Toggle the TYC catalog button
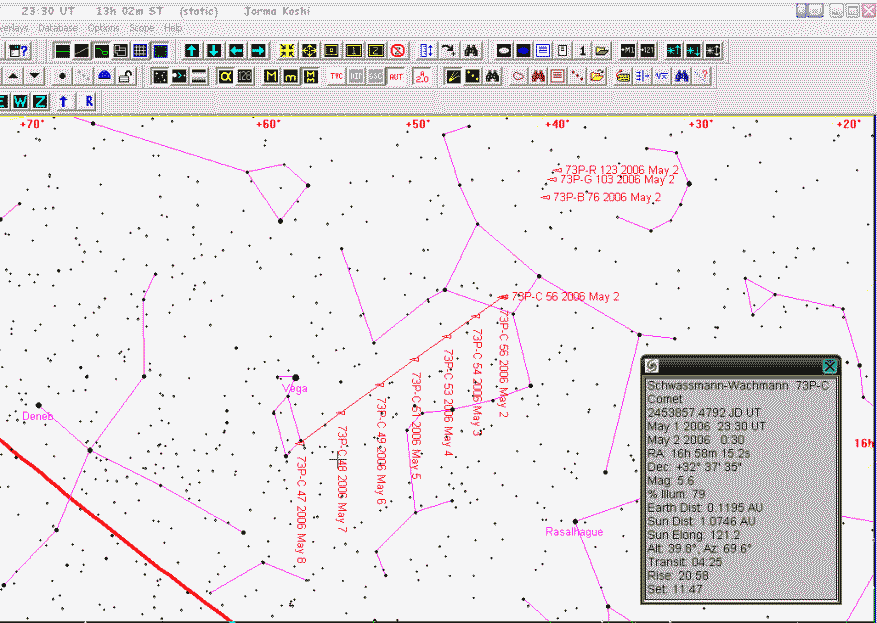Image resolution: width=877 pixels, height=623 pixels. click(x=337, y=76)
